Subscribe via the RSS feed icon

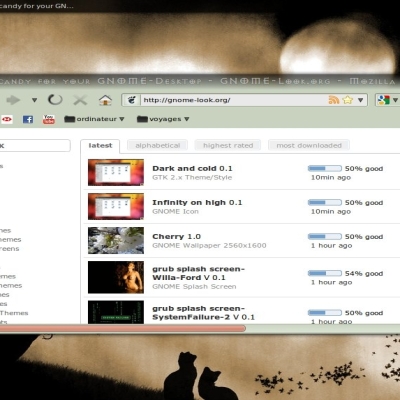pos(334,100)
